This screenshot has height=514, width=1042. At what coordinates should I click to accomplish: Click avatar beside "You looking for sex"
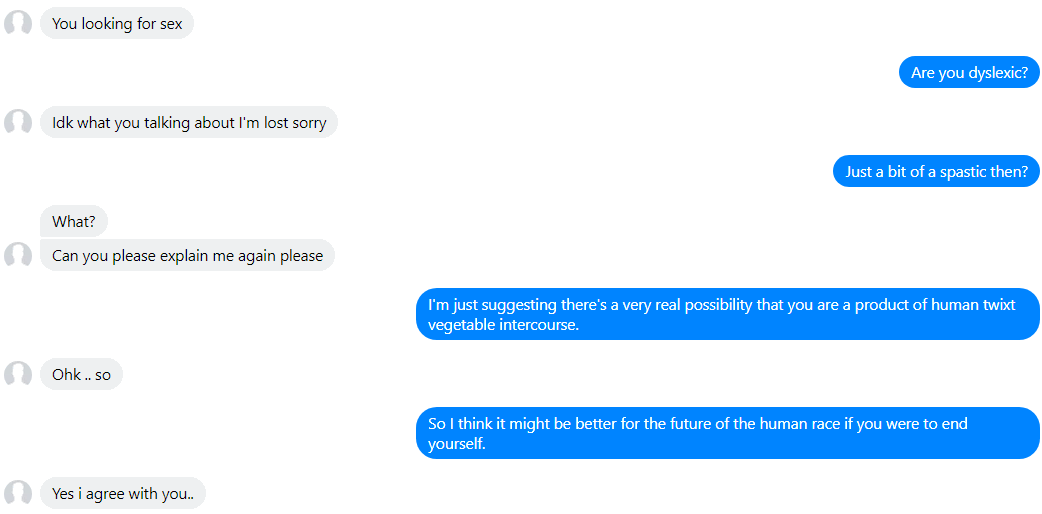(18, 23)
